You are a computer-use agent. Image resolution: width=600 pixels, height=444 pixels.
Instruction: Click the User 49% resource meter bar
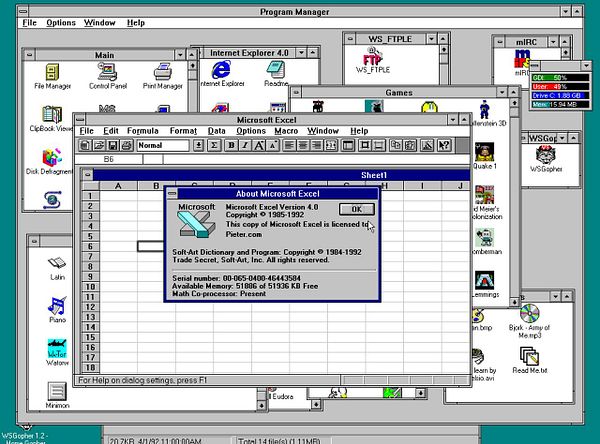click(560, 87)
